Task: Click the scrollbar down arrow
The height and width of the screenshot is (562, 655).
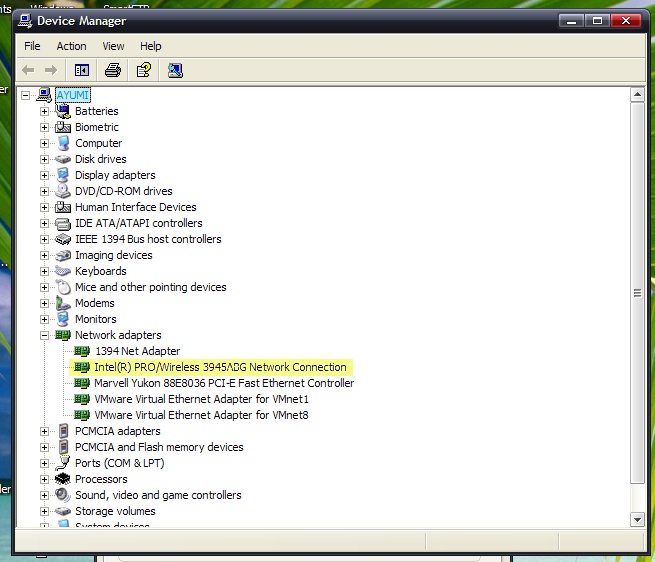Action: (x=637, y=519)
